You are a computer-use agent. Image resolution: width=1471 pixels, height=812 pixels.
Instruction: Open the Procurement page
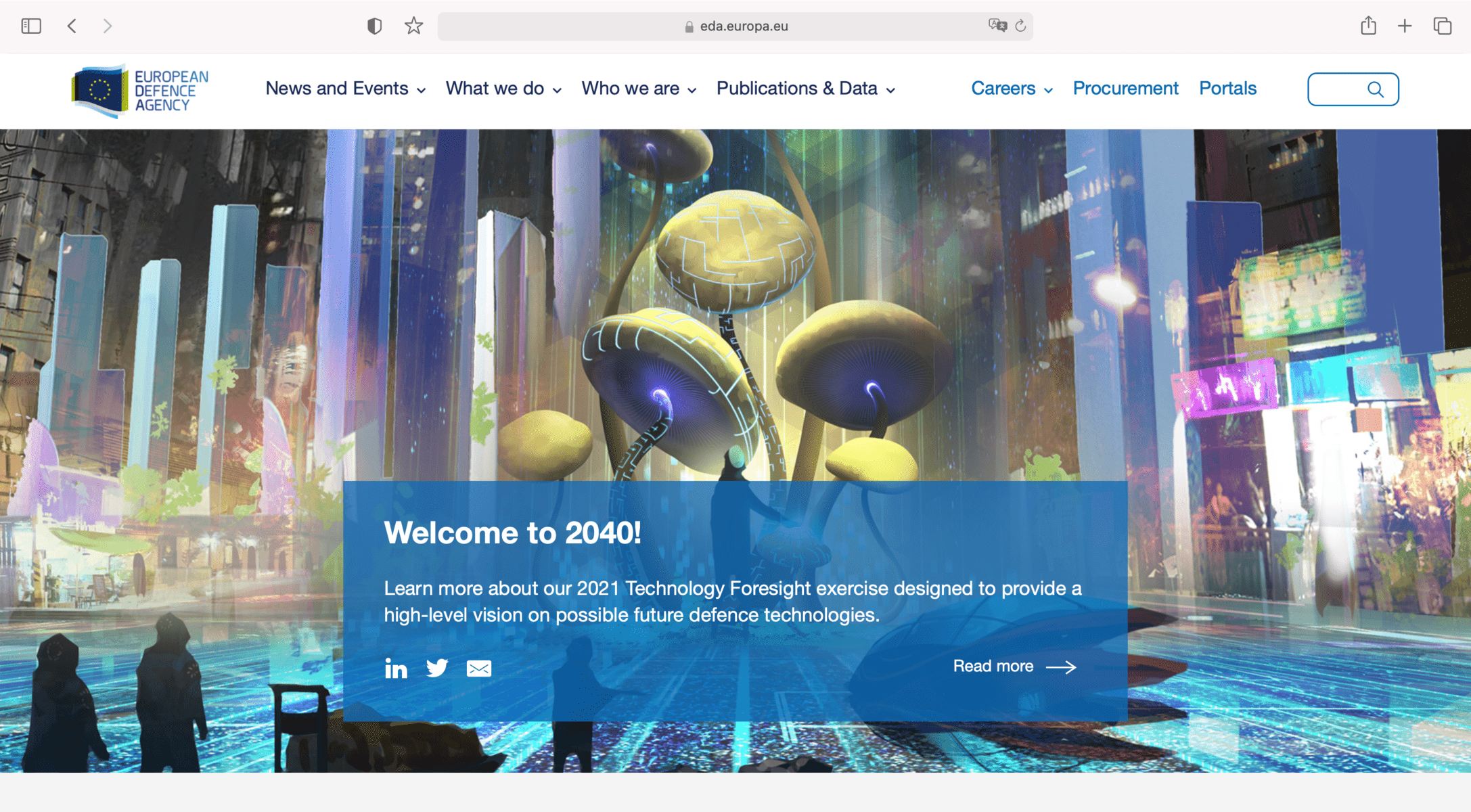(x=1125, y=89)
